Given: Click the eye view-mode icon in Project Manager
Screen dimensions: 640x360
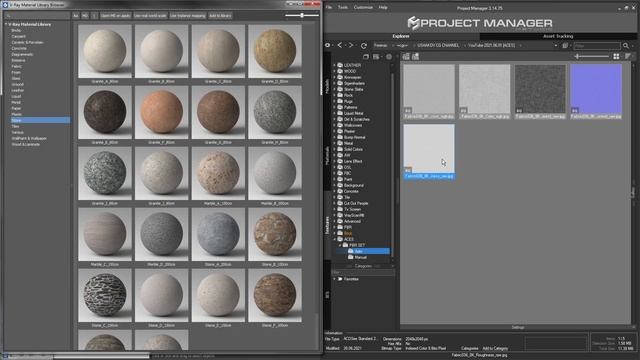Looking at the screenshot, I should point(327,45).
